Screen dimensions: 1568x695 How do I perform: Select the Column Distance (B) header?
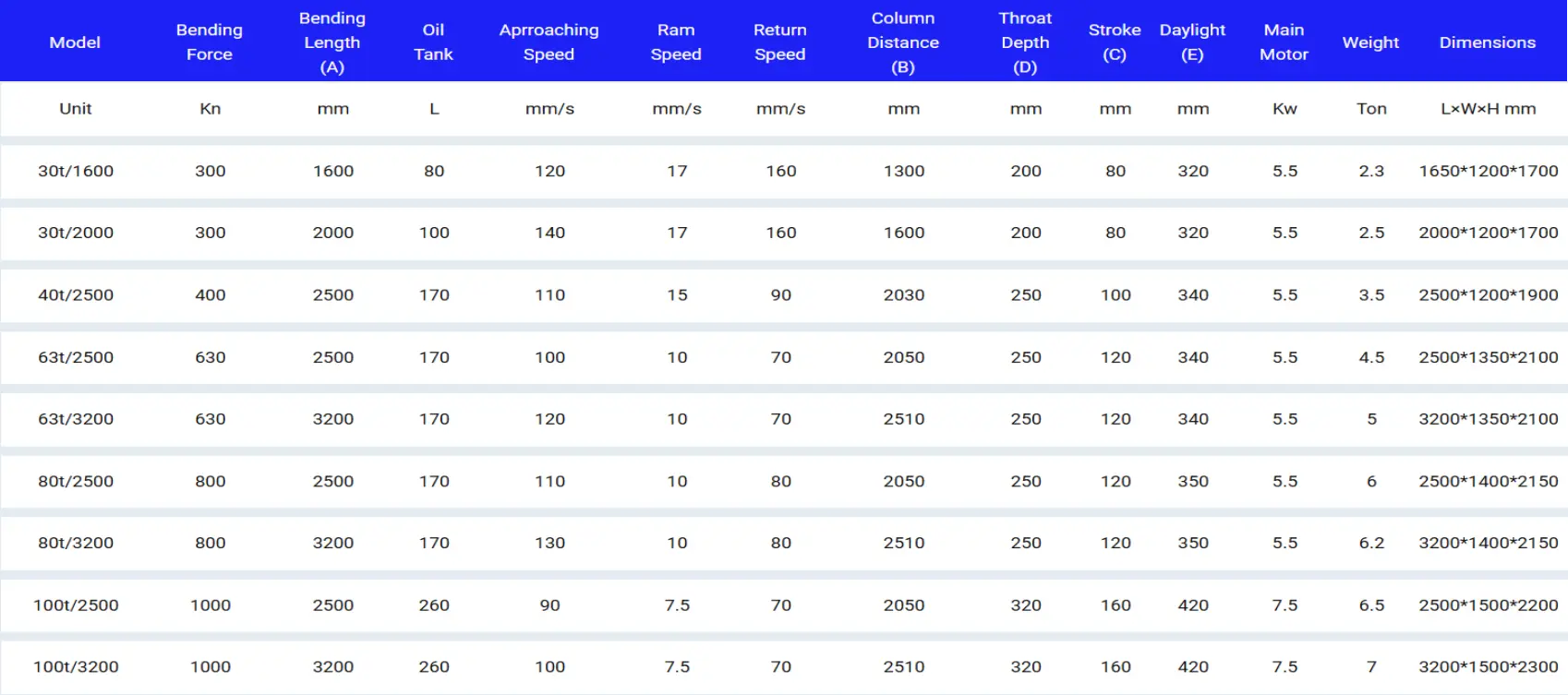pyautogui.click(x=903, y=42)
